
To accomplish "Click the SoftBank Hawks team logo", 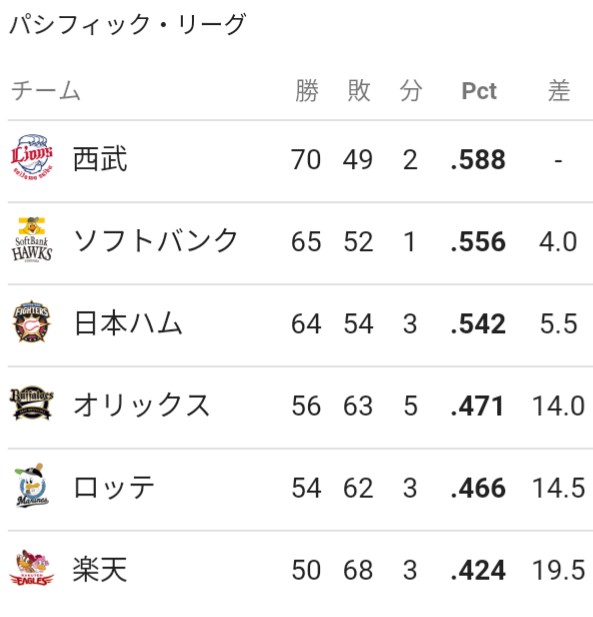I will click(31, 240).
